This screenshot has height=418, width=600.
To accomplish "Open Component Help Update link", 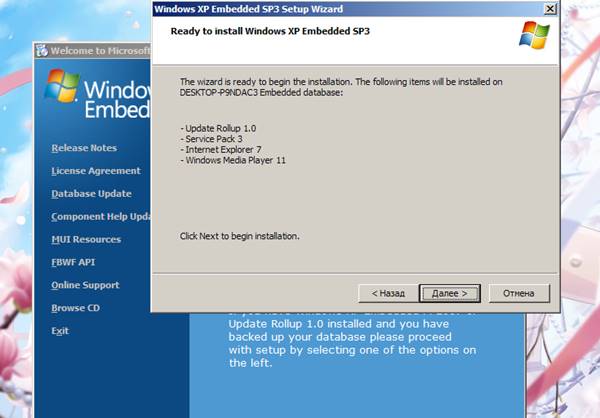I will 101,217.
